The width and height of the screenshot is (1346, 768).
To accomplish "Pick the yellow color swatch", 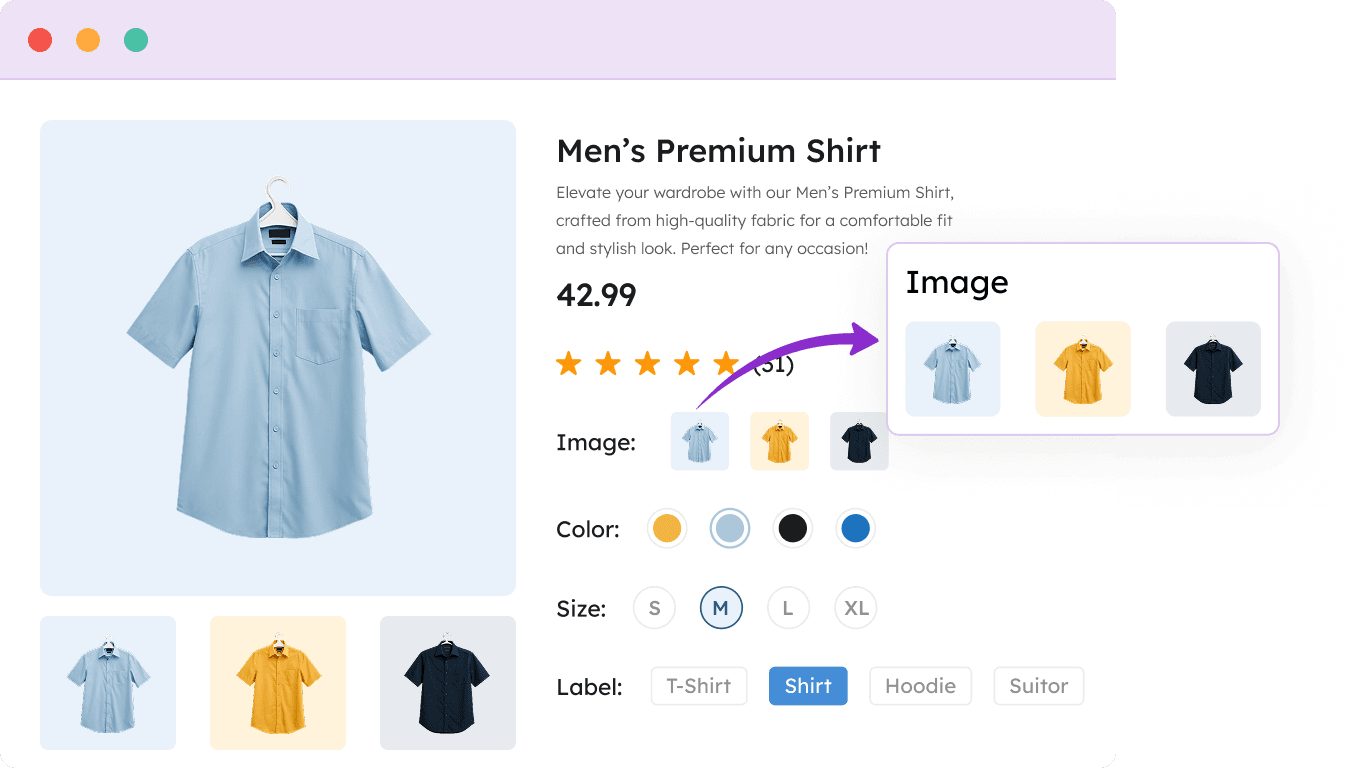I will [x=666, y=528].
